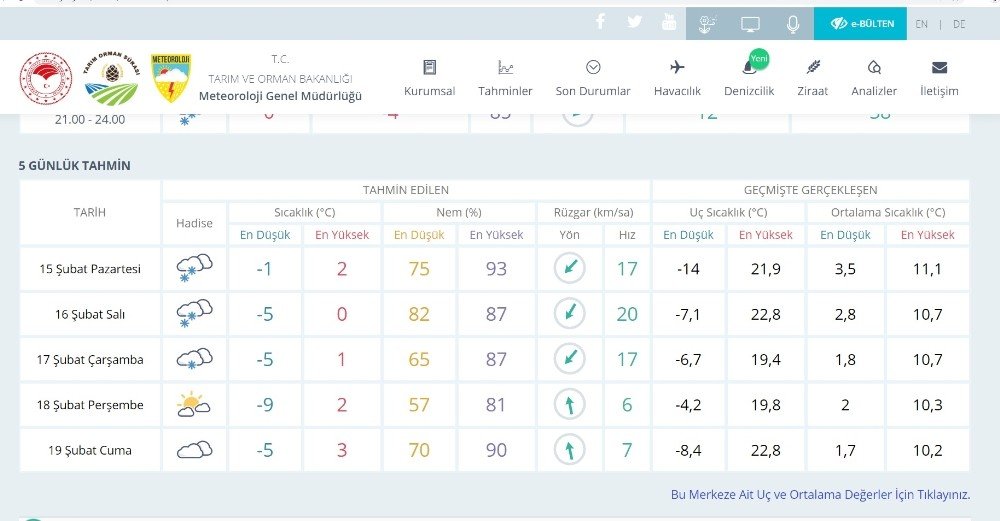Click the monitor screen icon
Image resolution: width=1000 pixels, height=521 pixels.
coord(750,23)
